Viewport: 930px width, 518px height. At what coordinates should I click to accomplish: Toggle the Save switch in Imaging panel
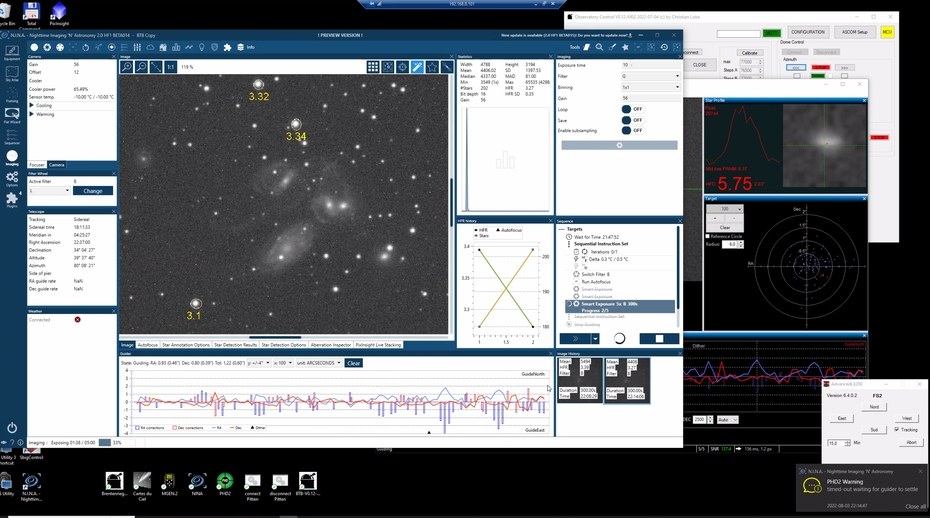(632, 119)
